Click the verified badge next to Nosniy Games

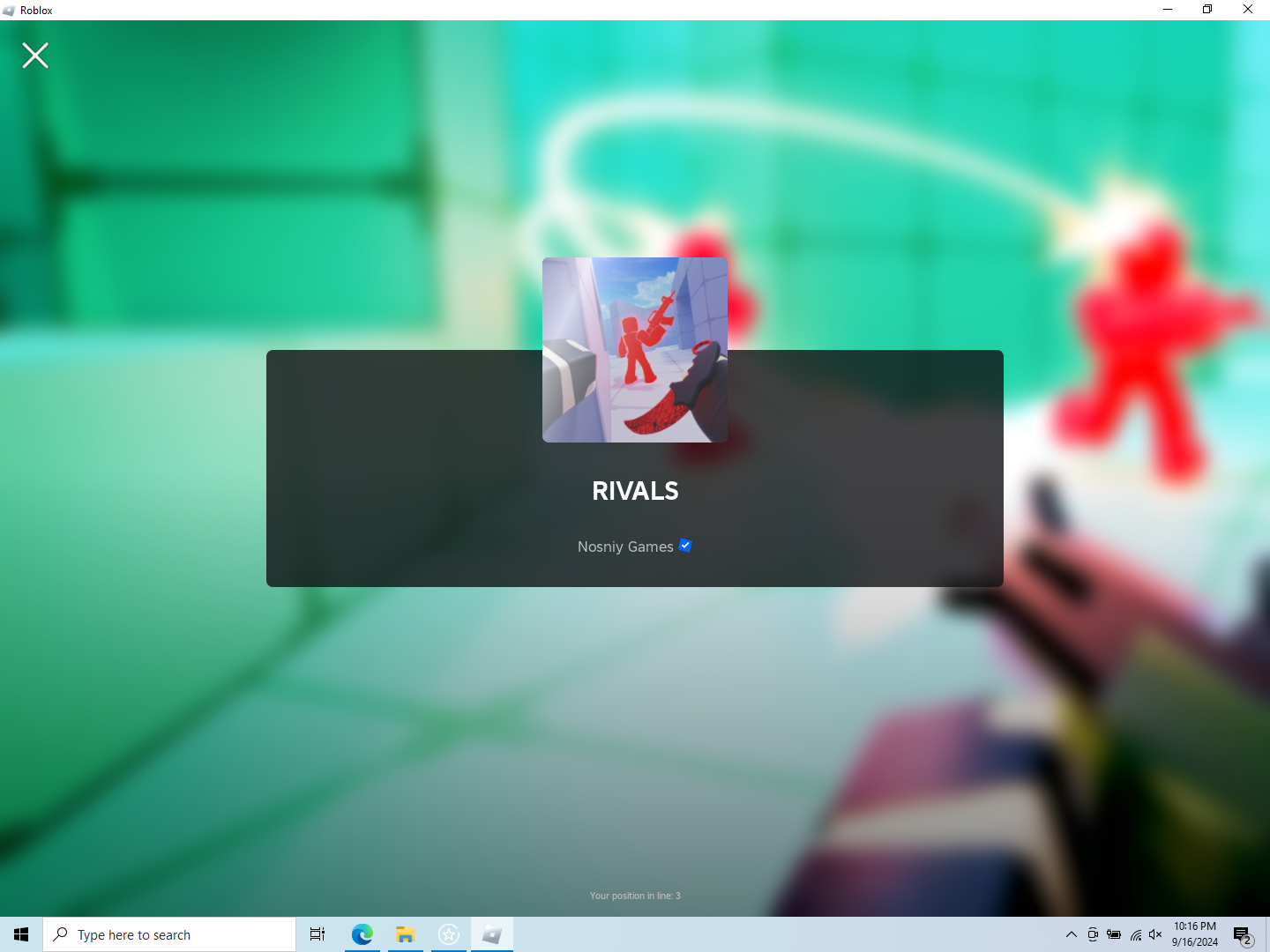point(685,546)
